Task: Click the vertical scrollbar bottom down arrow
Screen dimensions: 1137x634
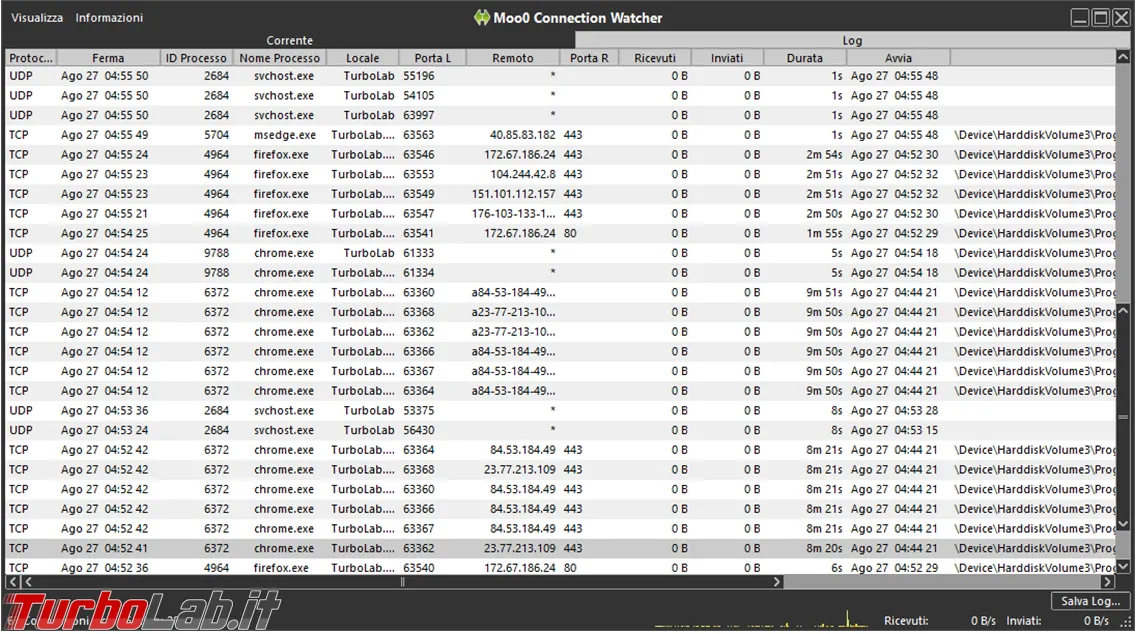Action: pyautogui.click(x=1122, y=567)
